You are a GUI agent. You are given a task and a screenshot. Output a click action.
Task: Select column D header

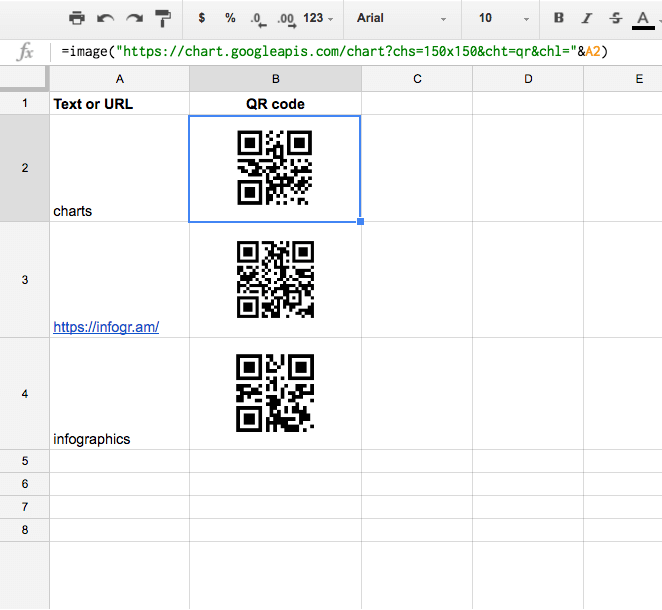(x=528, y=79)
